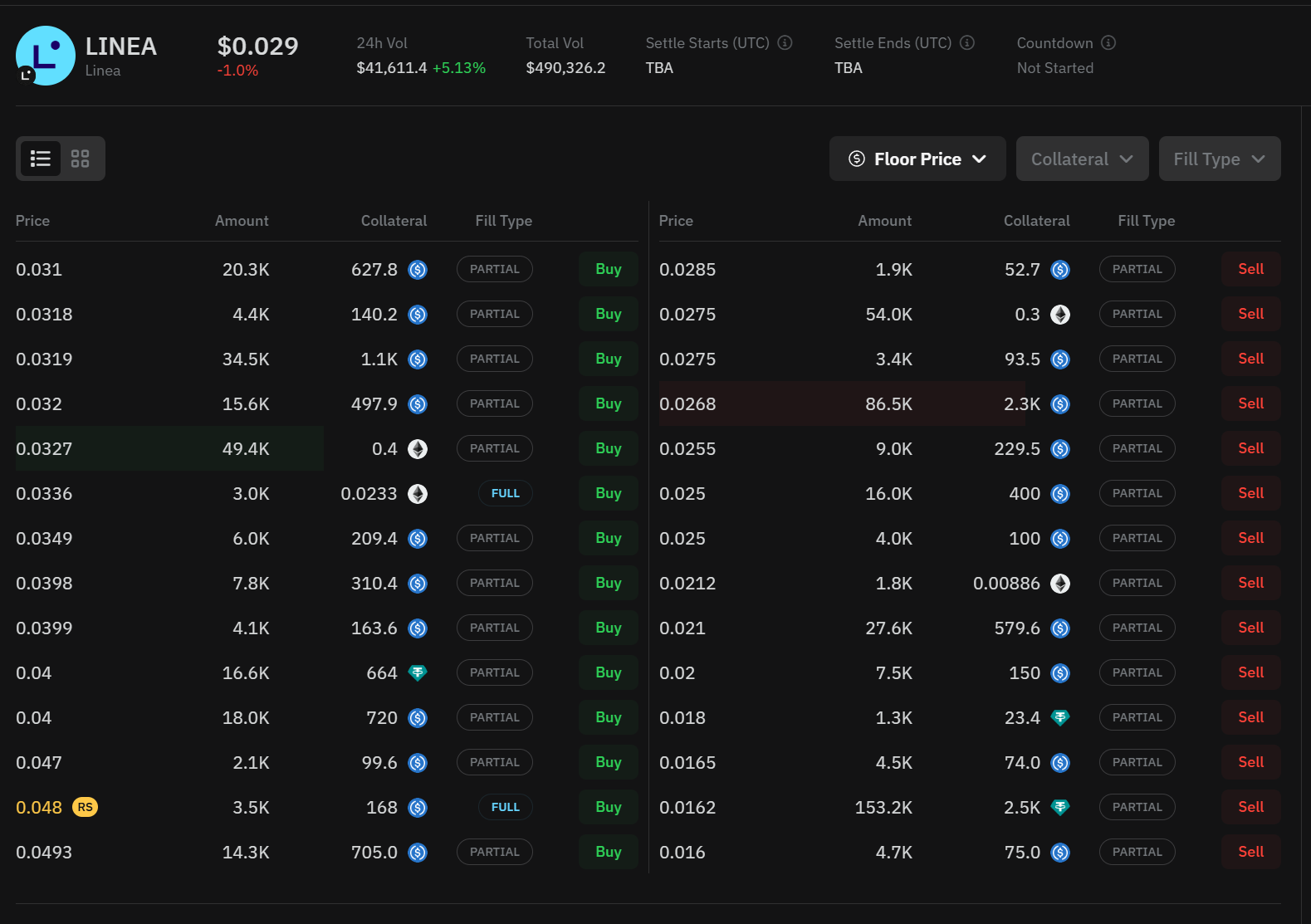The height and width of the screenshot is (924, 1311).
Task: Click PARTIAL tag on the 0.031 row
Action: coord(495,269)
